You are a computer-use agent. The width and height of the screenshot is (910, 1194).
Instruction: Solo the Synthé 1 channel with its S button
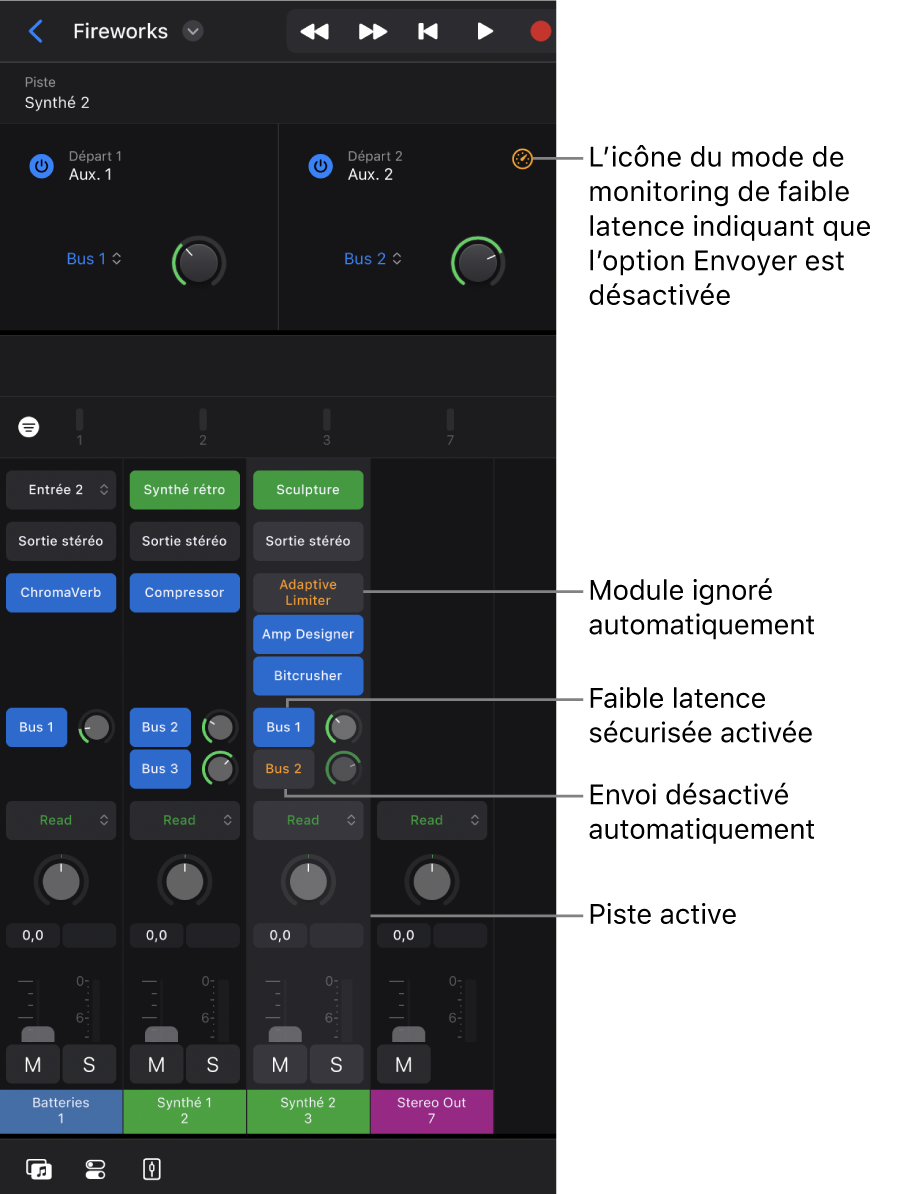pyautogui.click(x=213, y=1064)
